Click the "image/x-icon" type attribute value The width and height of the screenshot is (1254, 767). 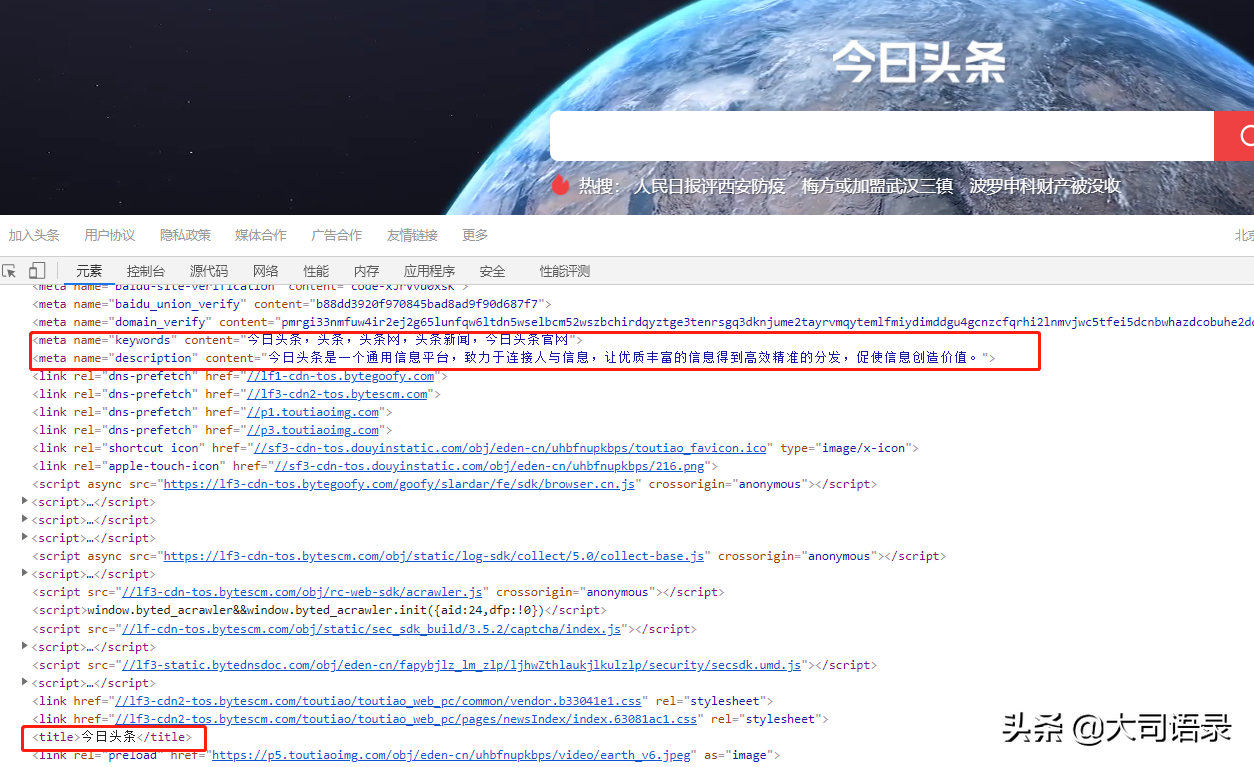coord(865,448)
